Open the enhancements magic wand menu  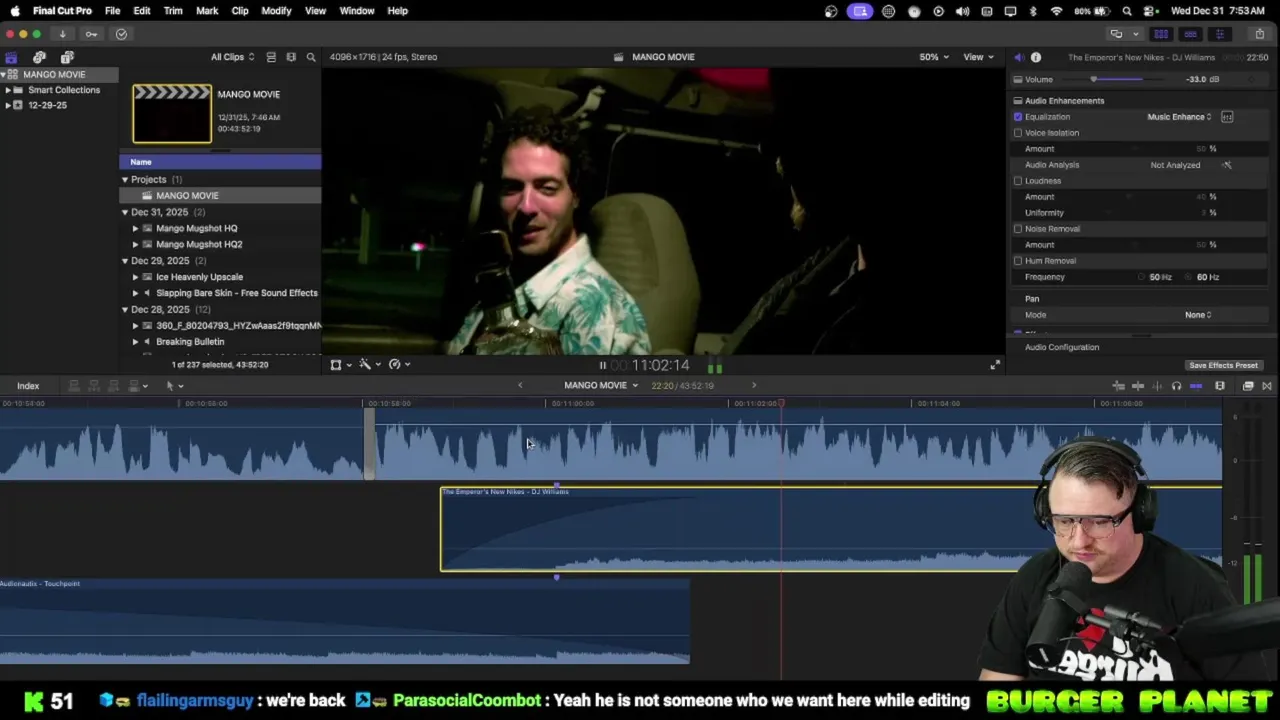[x=369, y=365]
